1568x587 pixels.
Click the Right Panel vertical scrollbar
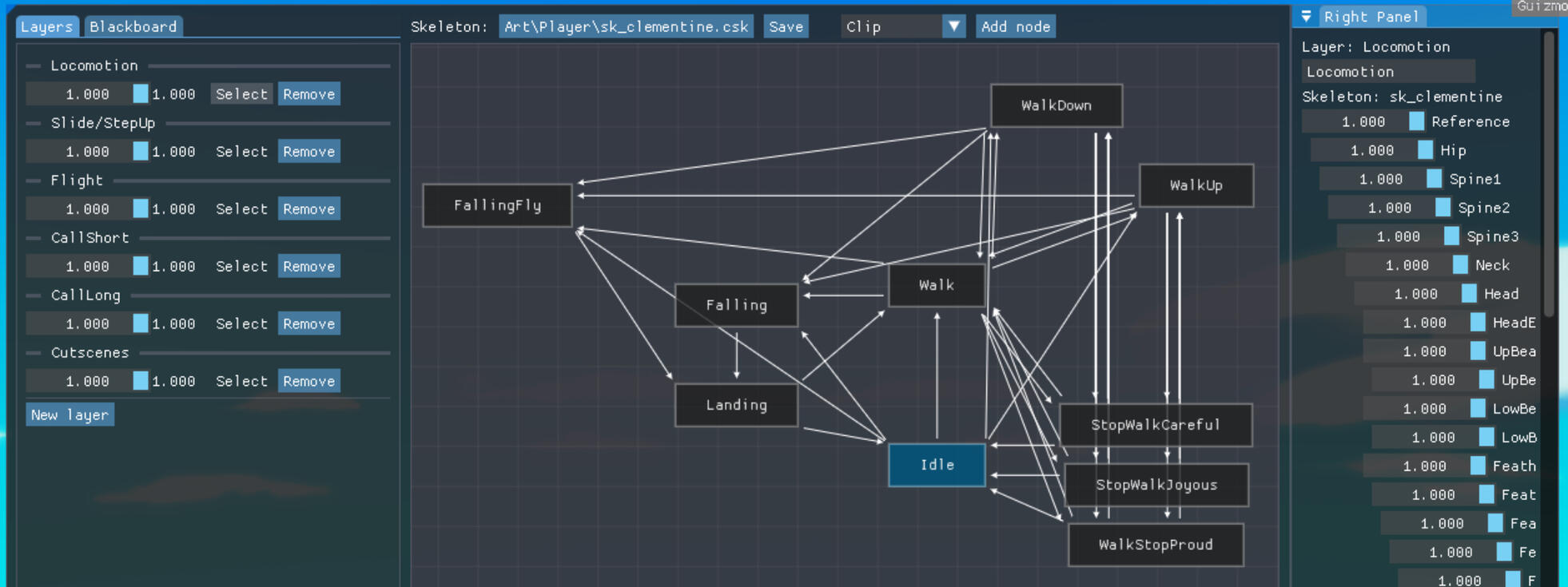[x=1549, y=176]
